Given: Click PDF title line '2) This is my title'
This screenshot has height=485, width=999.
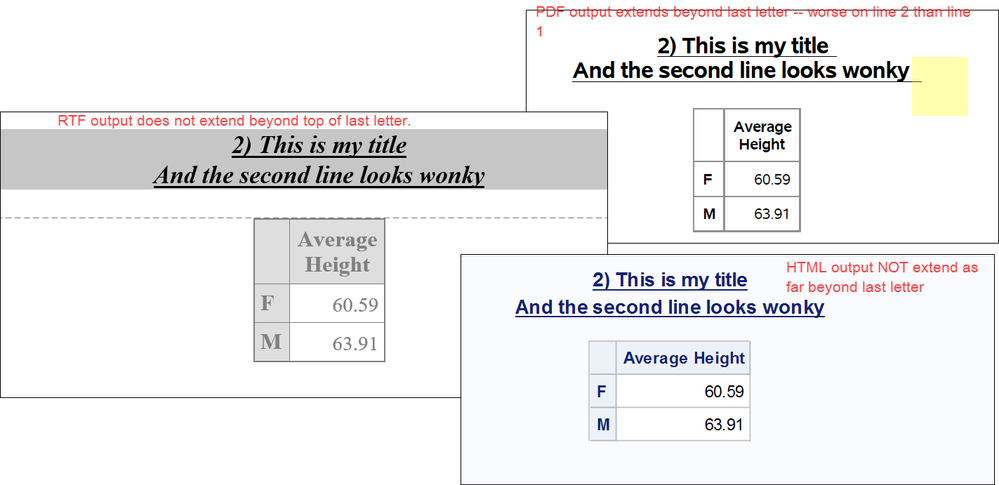Looking at the screenshot, I should click(x=743, y=46).
